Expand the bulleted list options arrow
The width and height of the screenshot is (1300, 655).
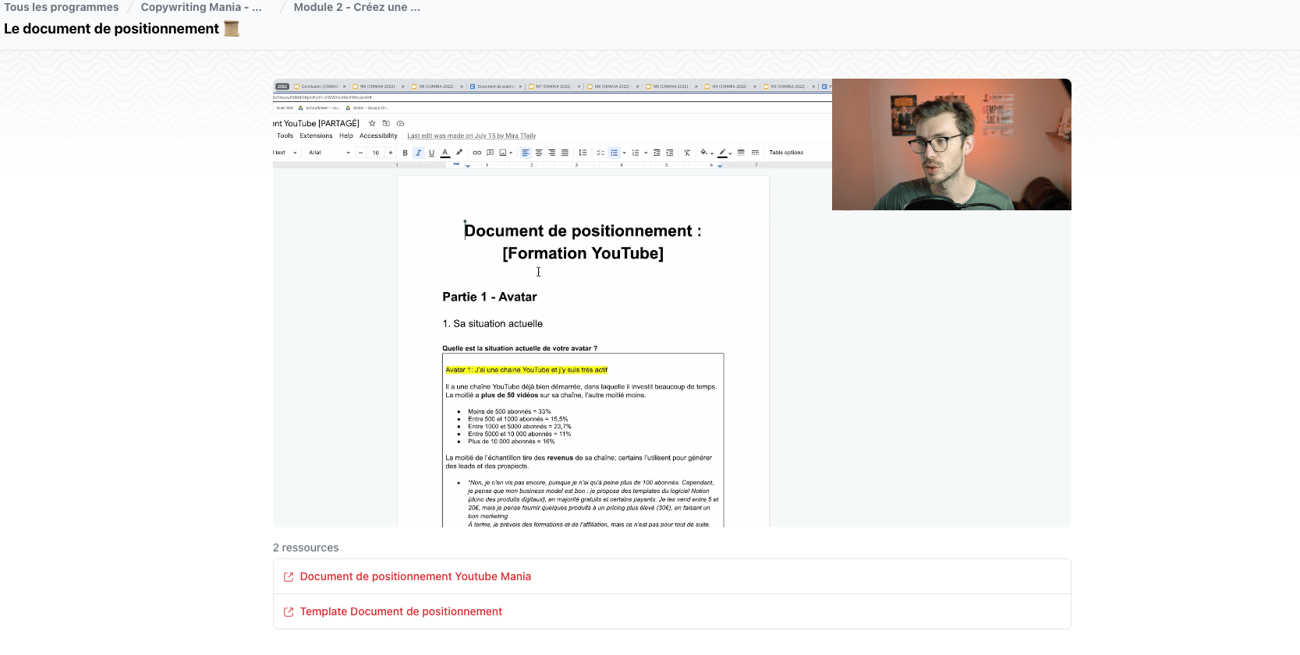[624, 153]
